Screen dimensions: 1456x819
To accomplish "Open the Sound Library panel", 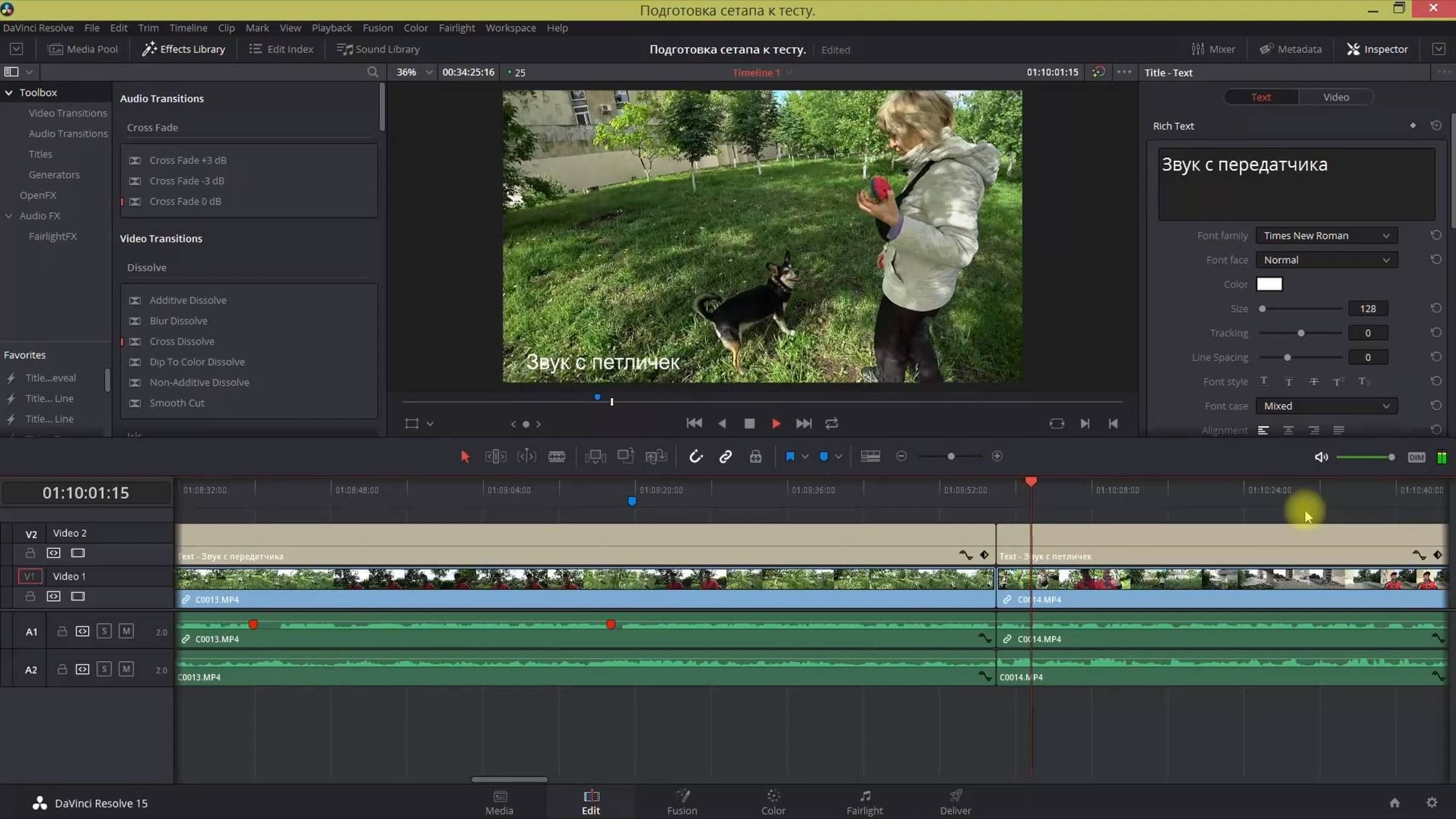I will point(378,49).
